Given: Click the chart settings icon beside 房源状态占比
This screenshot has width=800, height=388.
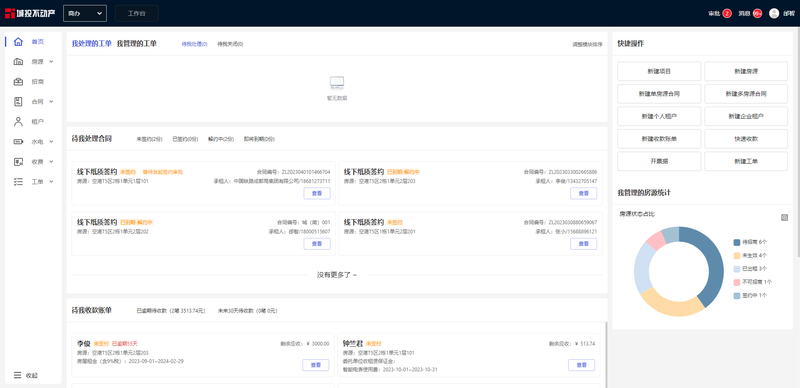Looking at the screenshot, I should (785, 217).
